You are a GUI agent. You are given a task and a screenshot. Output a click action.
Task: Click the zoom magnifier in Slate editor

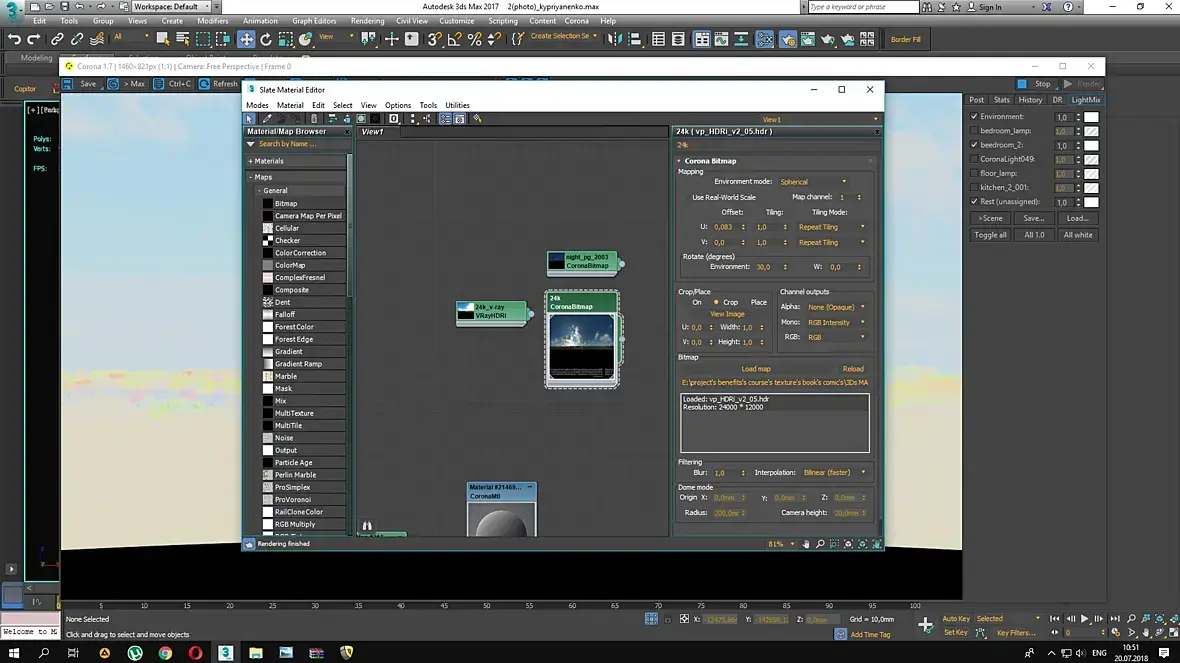click(820, 544)
